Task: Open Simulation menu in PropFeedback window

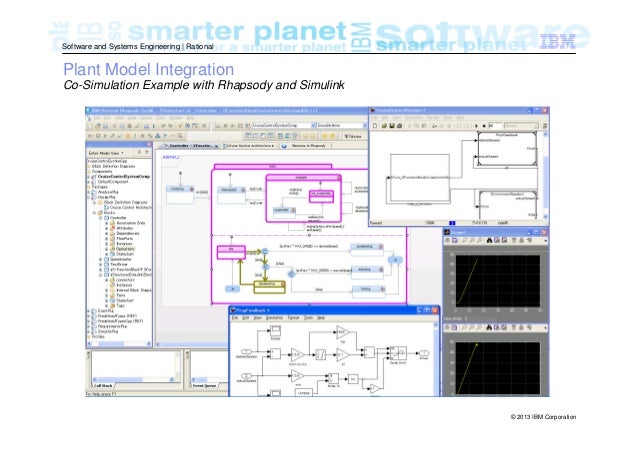Action: click(x=274, y=318)
